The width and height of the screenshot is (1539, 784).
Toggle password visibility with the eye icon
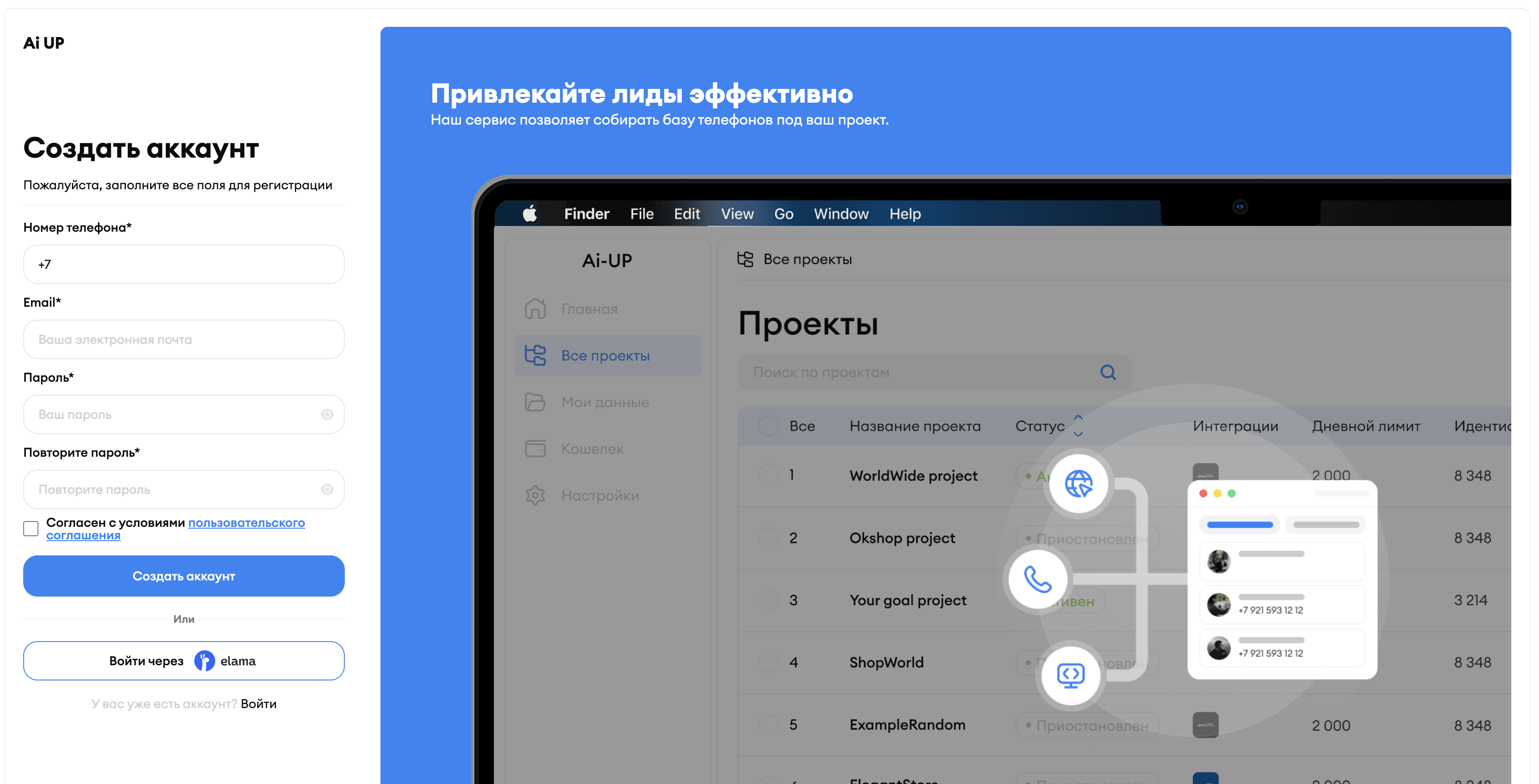[327, 414]
